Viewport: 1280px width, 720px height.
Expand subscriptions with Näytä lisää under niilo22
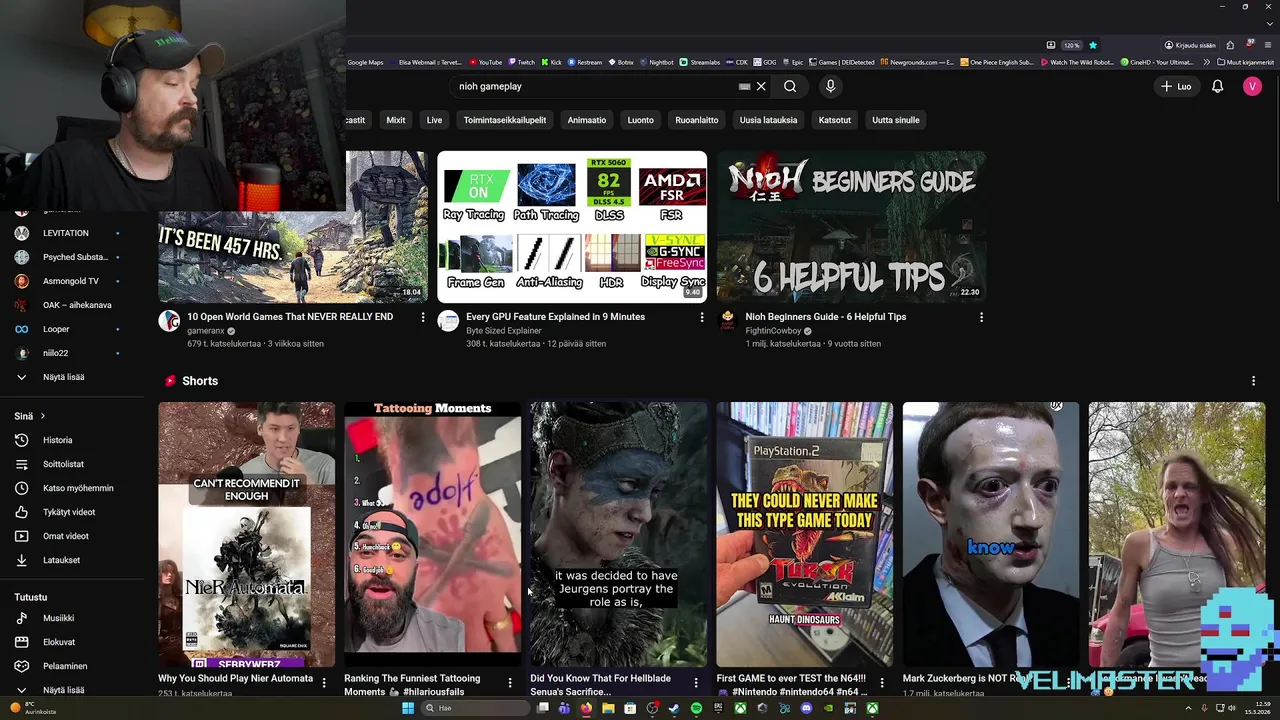[x=70, y=377]
